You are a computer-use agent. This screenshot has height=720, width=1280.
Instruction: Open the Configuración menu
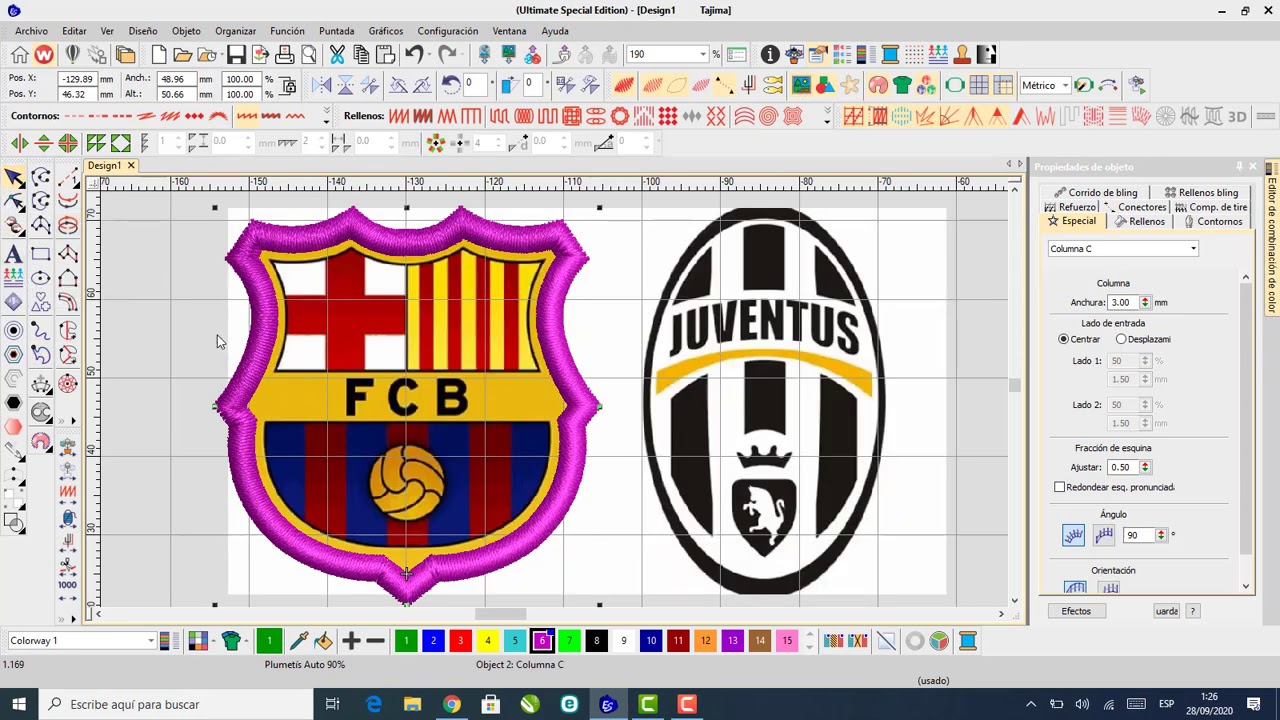448,31
